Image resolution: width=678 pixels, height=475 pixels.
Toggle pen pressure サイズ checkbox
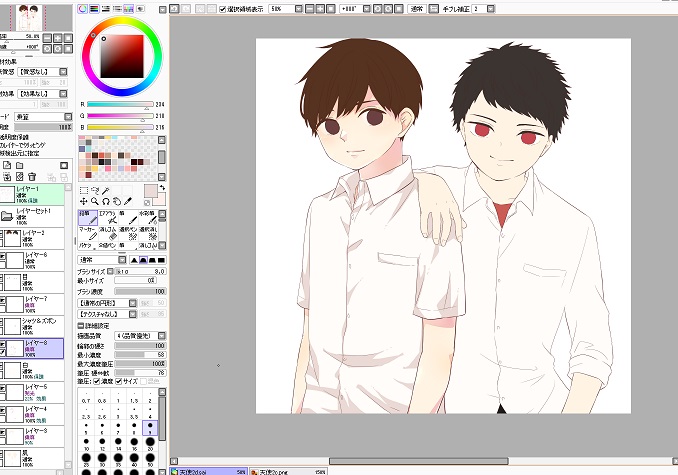point(119,381)
